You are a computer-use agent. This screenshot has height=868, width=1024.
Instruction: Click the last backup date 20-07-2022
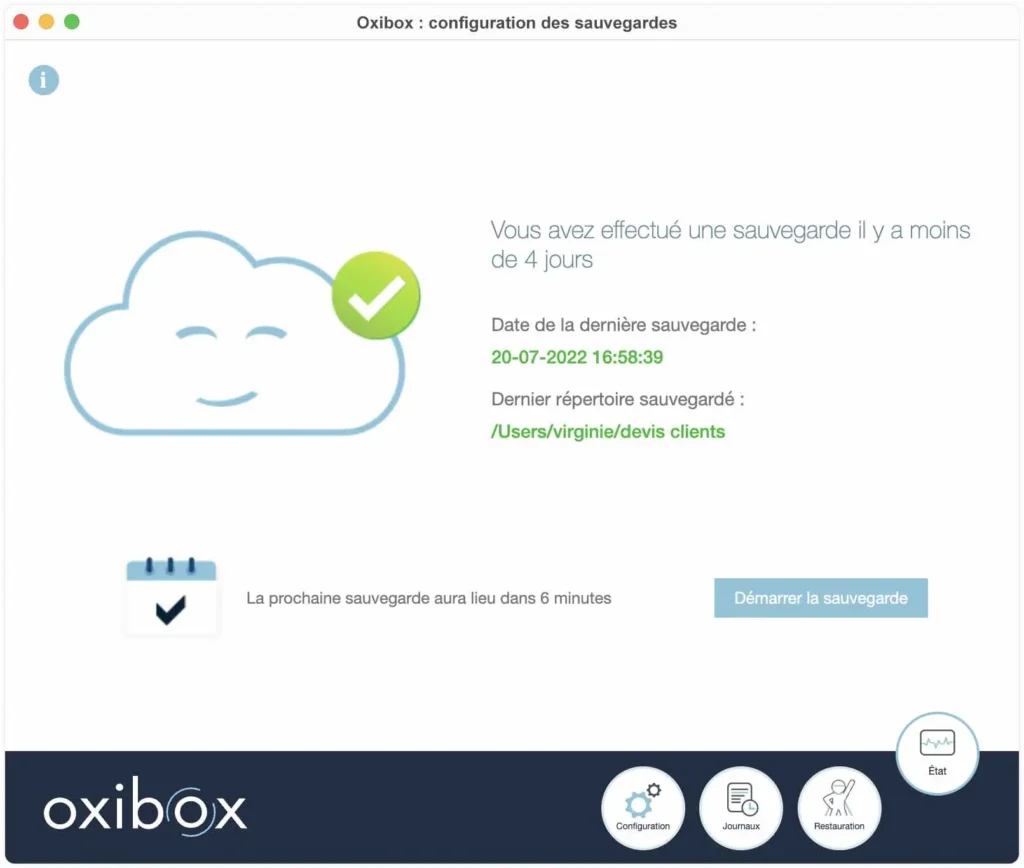point(577,357)
